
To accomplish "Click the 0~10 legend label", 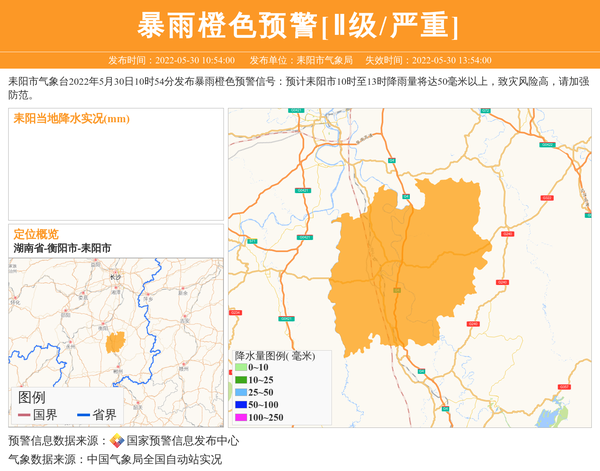I will pos(258,367).
